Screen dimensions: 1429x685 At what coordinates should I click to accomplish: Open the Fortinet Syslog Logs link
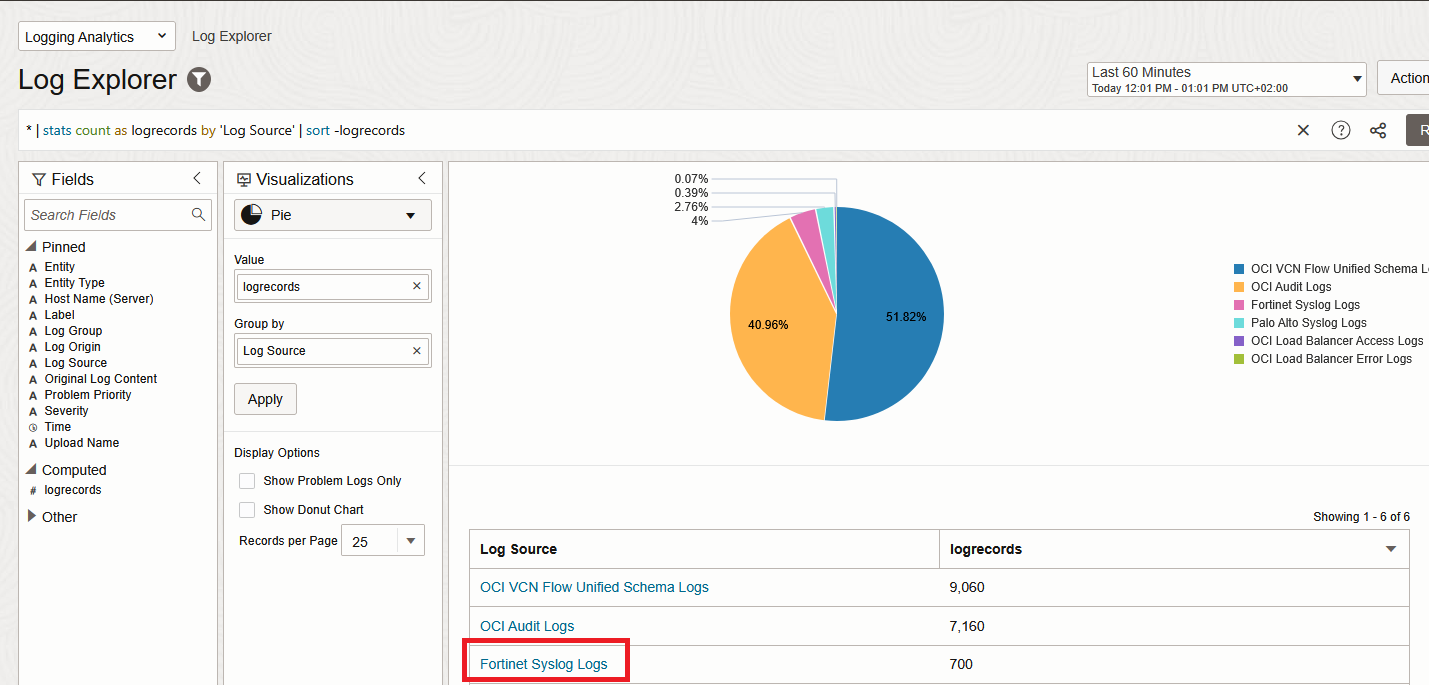tap(543, 664)
